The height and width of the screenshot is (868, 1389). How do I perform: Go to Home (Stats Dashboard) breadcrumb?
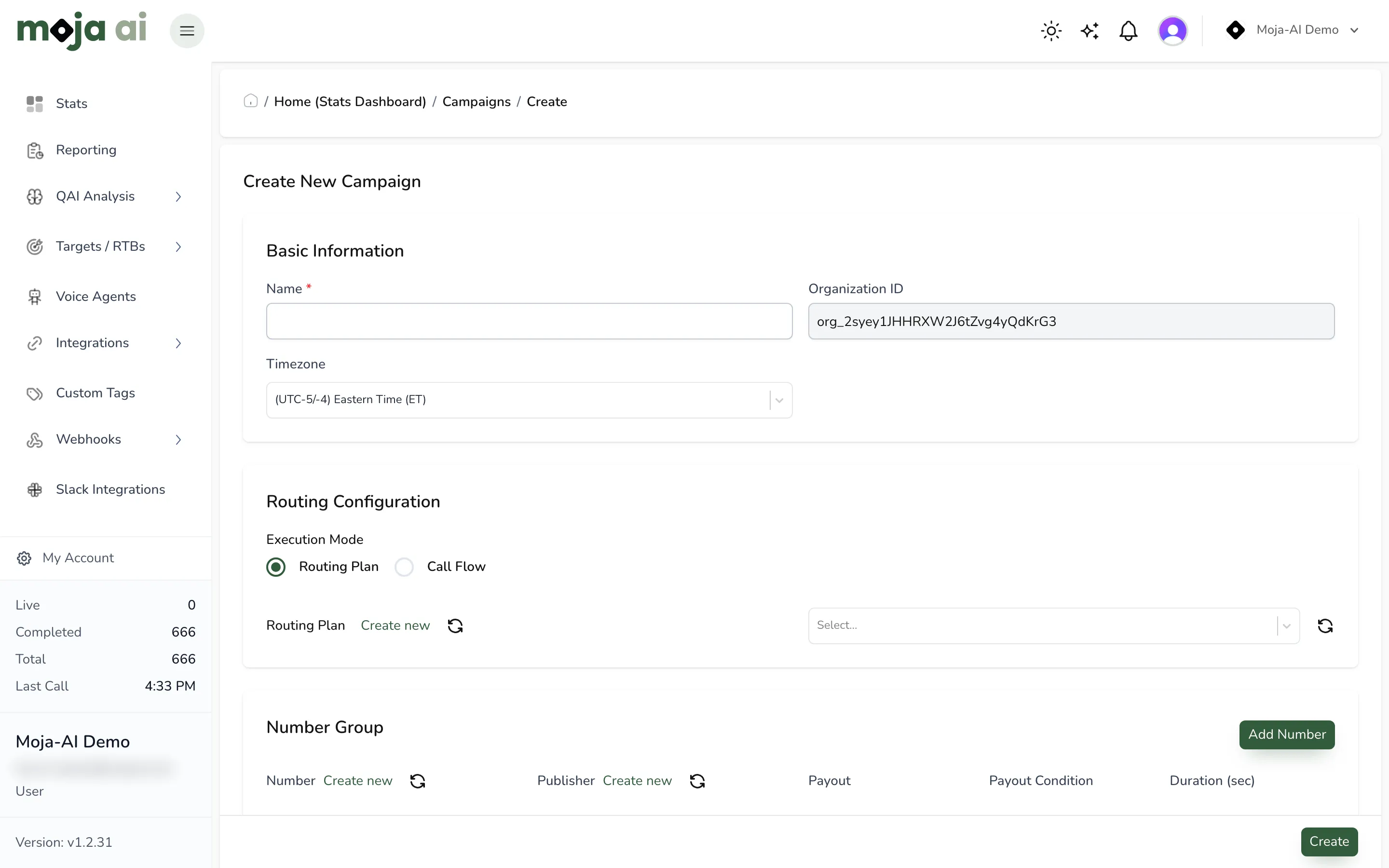click(x=350, y=102)
